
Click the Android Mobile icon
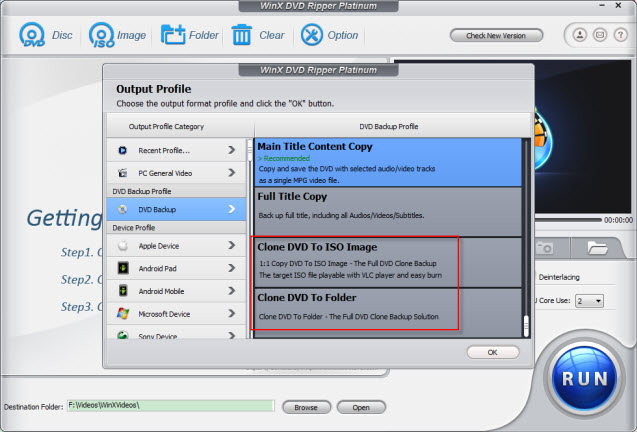123,291
